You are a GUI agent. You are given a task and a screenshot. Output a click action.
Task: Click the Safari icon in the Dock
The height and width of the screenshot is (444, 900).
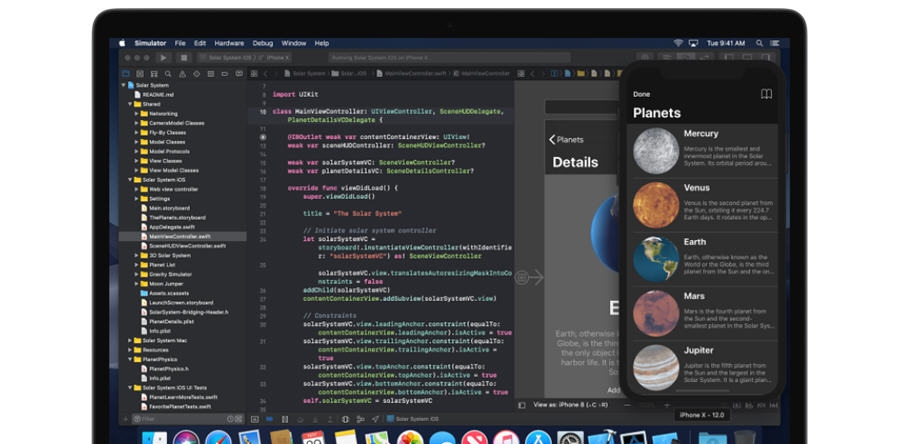(218, 438)
